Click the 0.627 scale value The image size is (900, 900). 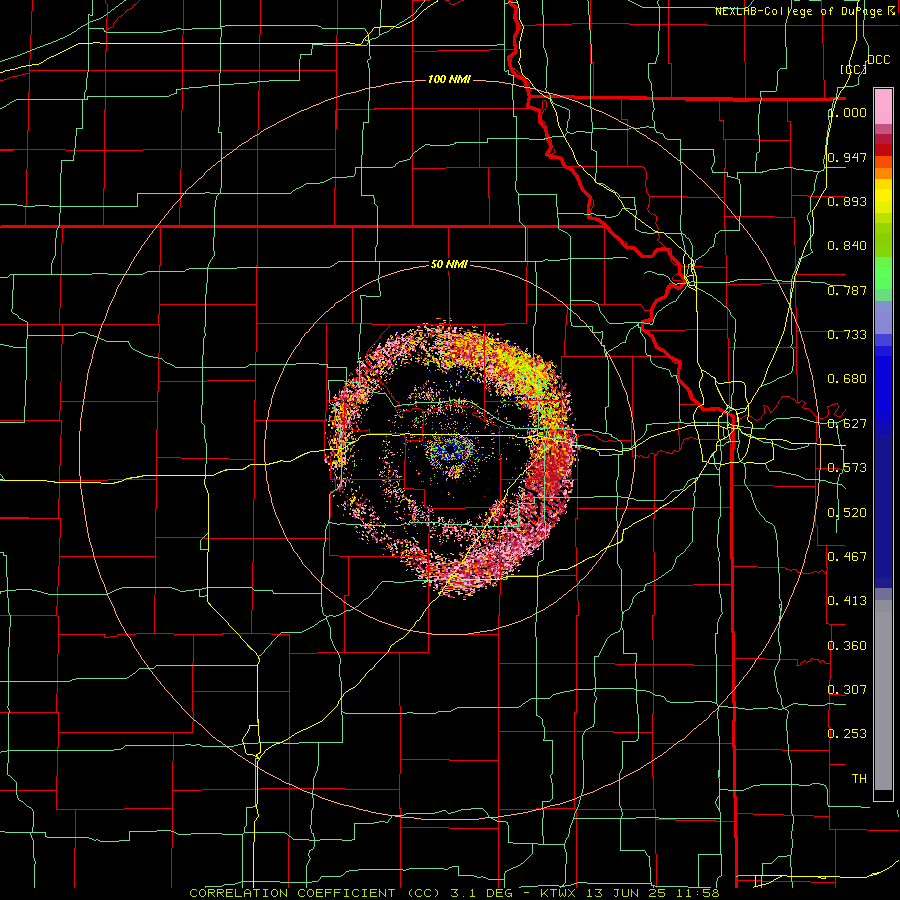pos(847,424)
